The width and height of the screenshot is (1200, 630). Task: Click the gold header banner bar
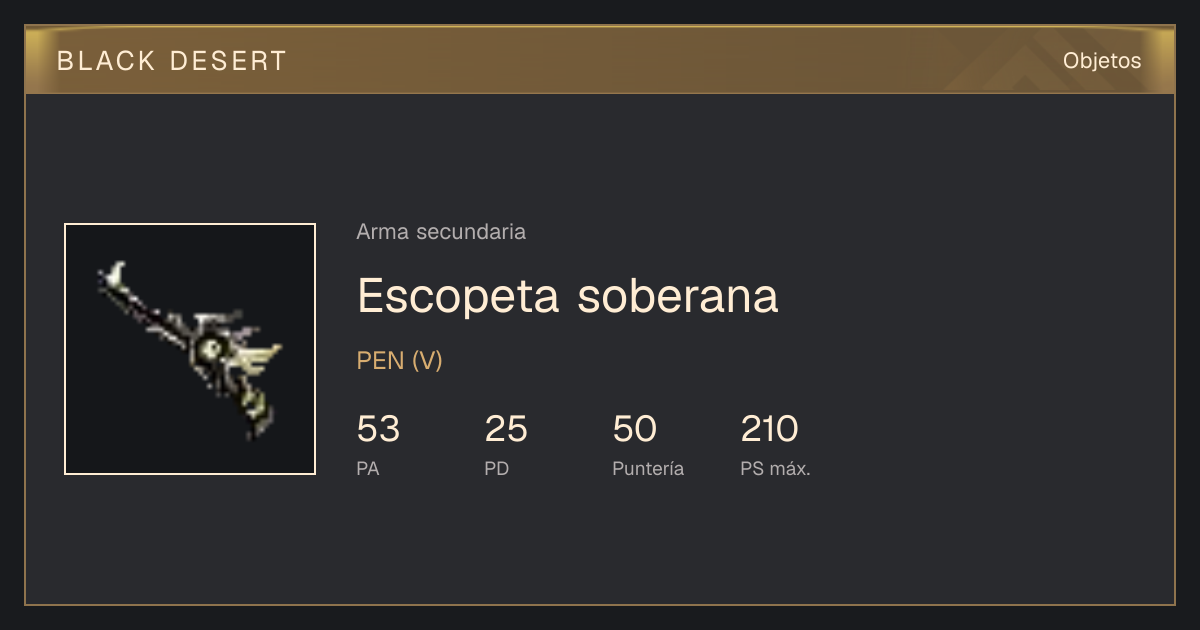pos(600,60)
